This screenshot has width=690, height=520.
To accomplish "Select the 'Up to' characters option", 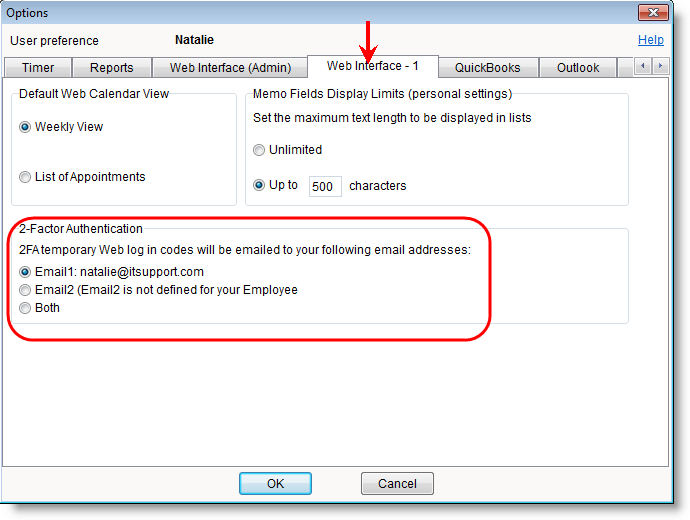I will [259, 185].
